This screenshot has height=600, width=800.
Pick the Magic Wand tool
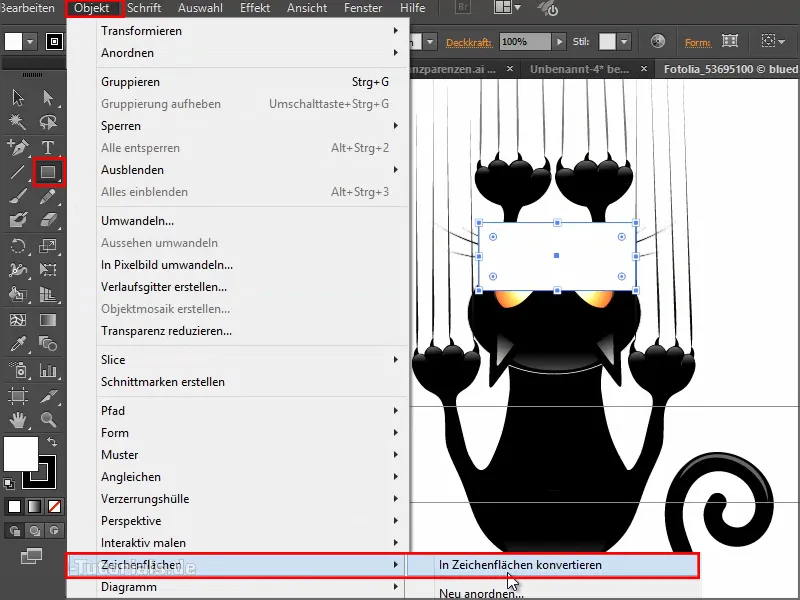point(18,122)
